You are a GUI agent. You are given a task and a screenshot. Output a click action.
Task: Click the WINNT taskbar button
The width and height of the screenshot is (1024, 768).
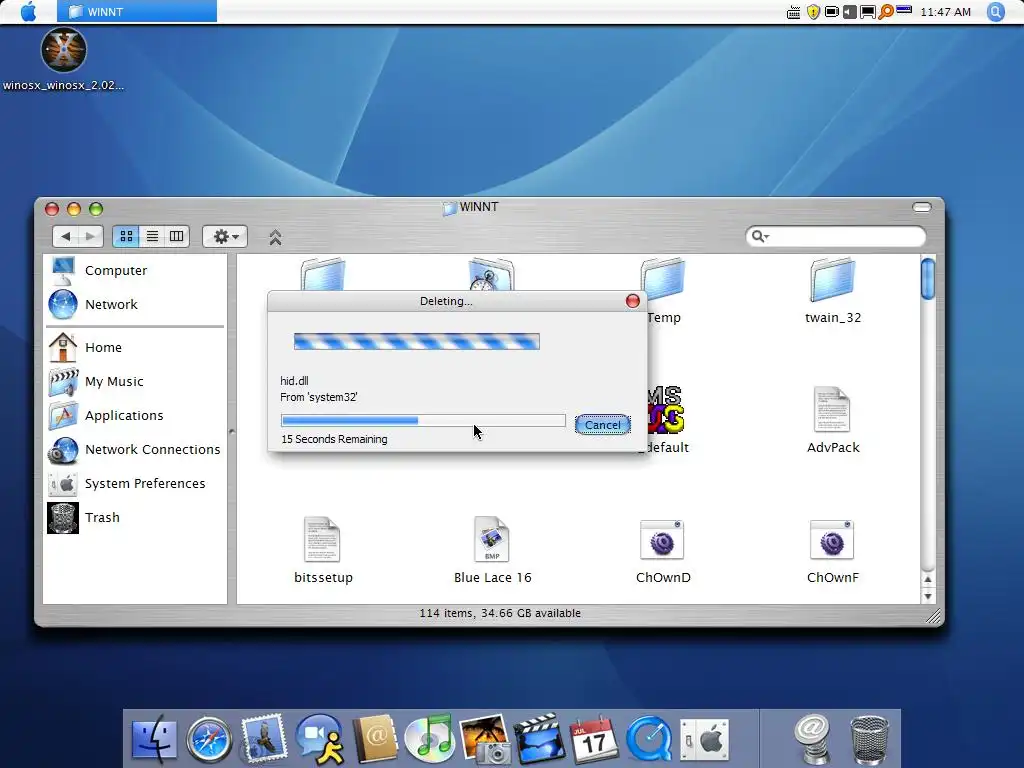[x=137, y=12]
